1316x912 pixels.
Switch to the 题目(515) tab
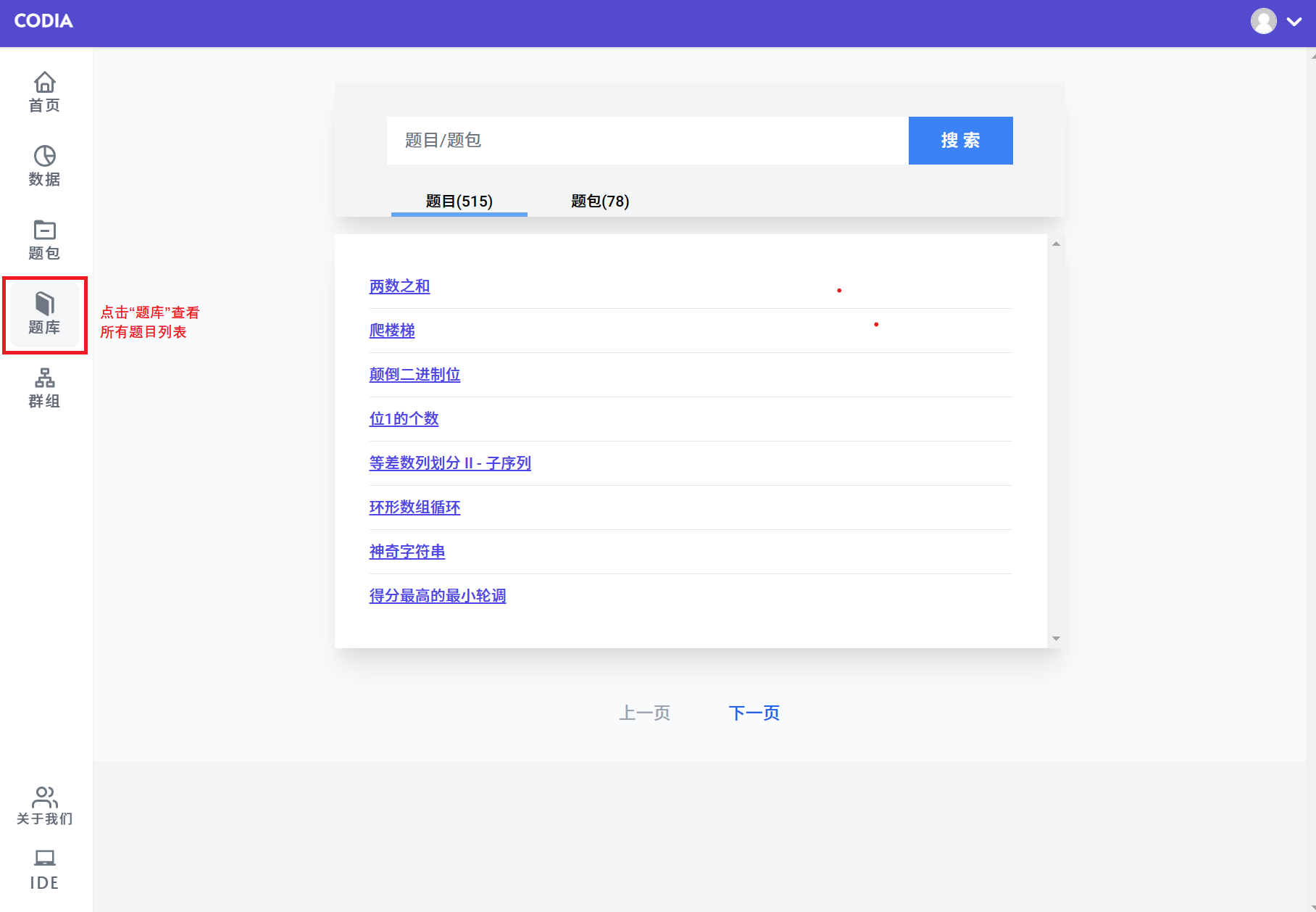[459, 202]
